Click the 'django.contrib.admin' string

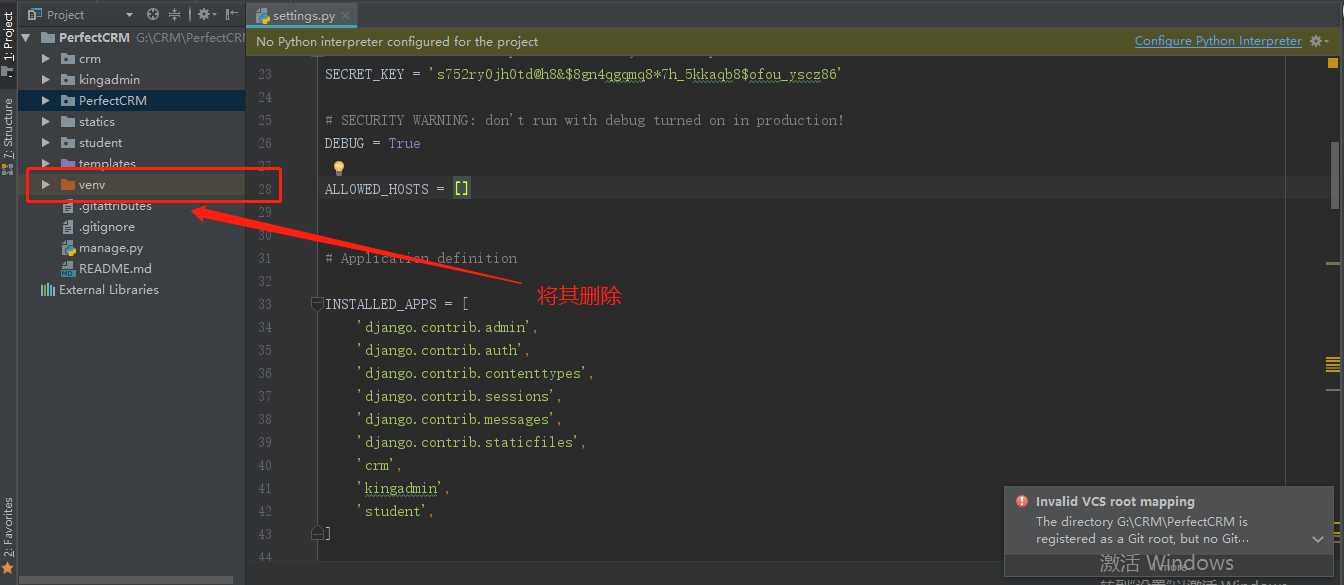click(x=447, y=327)
